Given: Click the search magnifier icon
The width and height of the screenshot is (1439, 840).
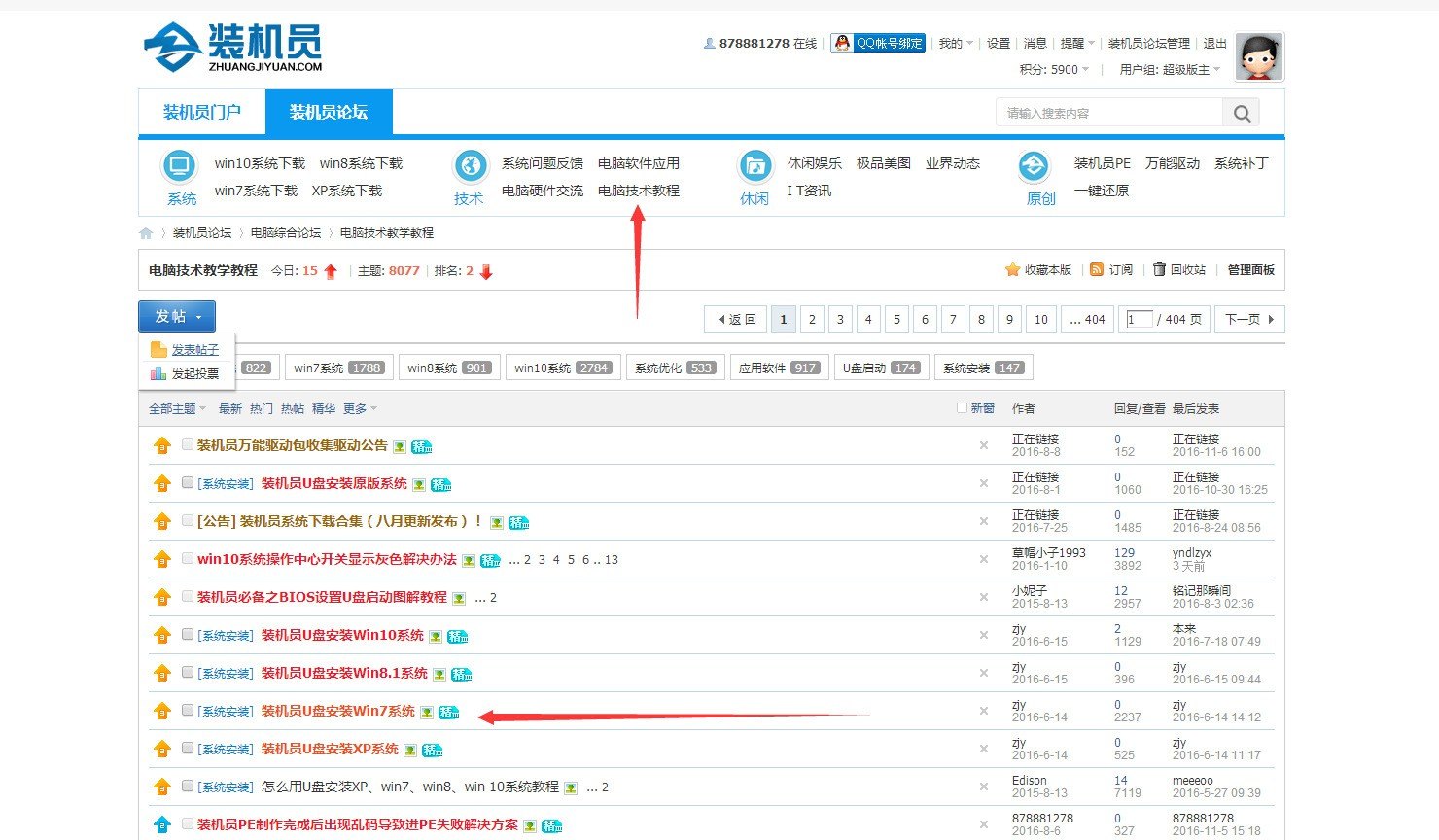Looking at the screenshot, I should tap(1242, 113).
